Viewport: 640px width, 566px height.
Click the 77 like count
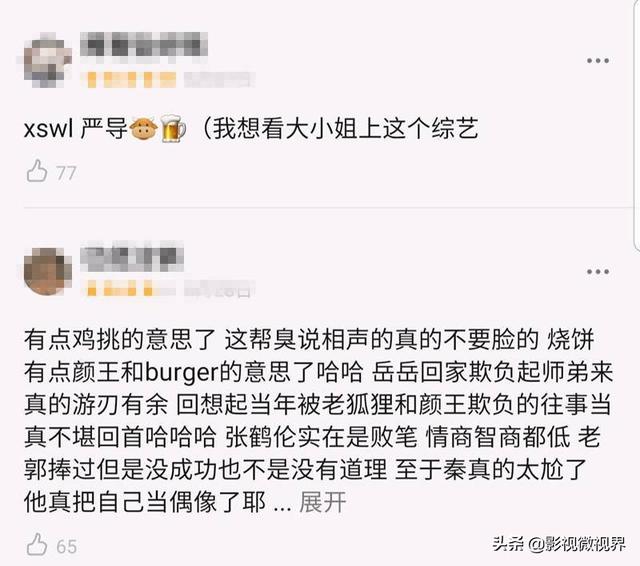[66, 173]
